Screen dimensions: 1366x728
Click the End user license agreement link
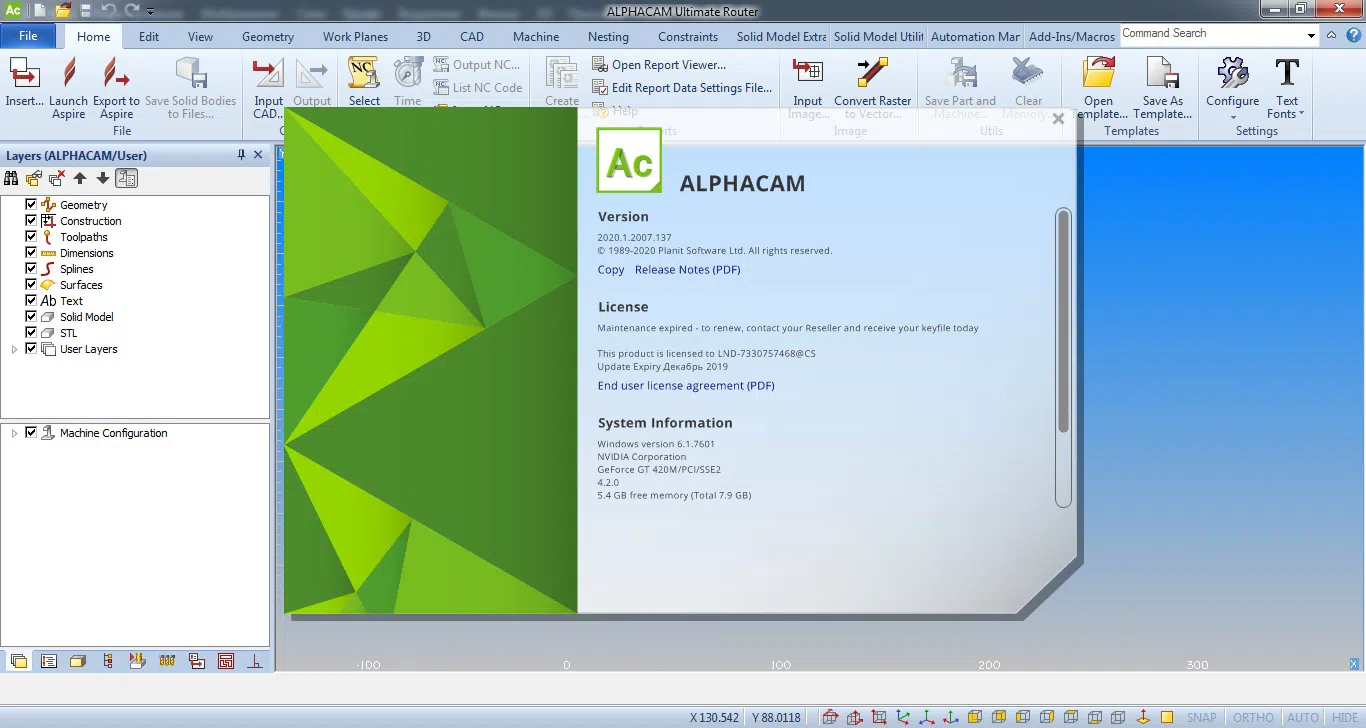(x=685, y=385)
